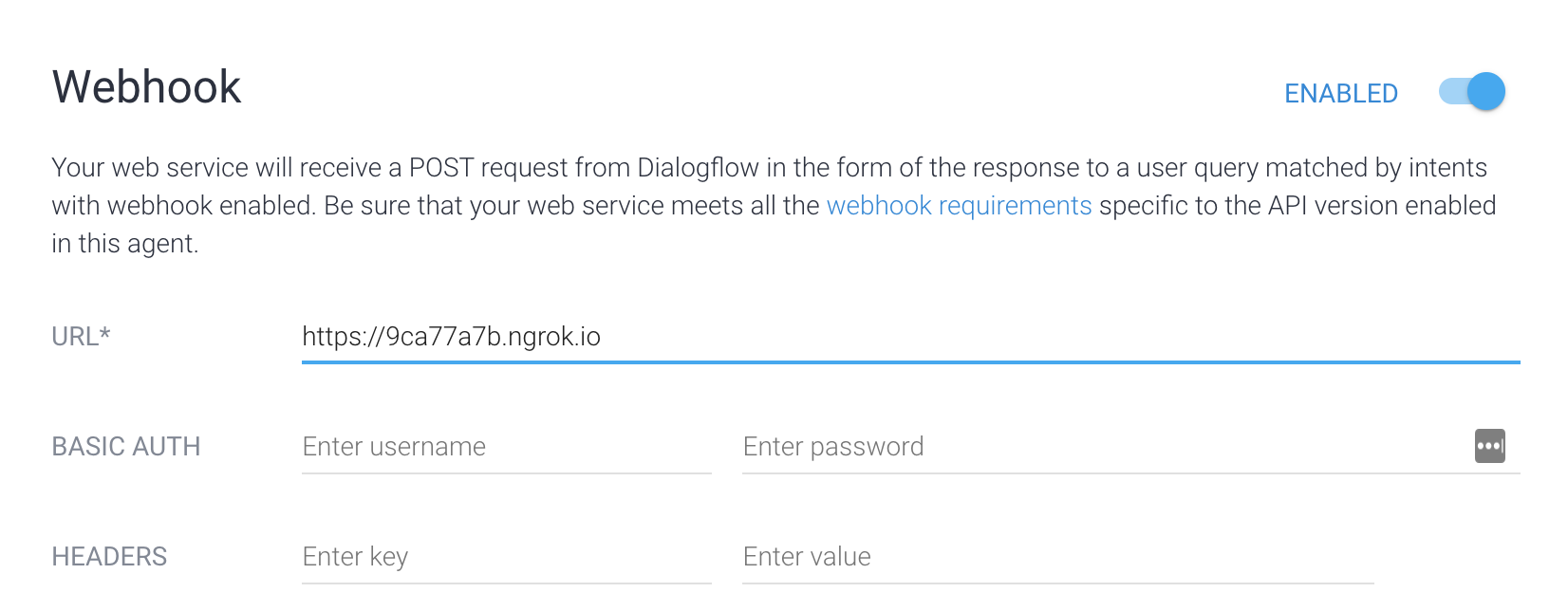
Task: Click the BASIC AUTH label
Action: 126,447
